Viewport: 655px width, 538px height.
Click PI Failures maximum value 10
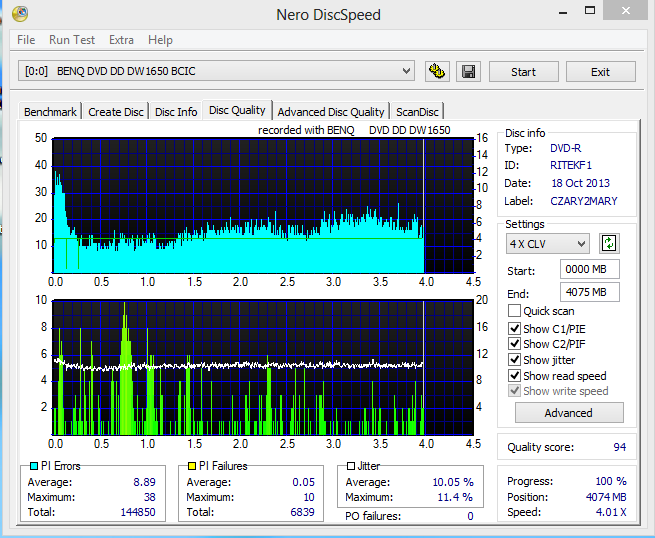[309, 497]
